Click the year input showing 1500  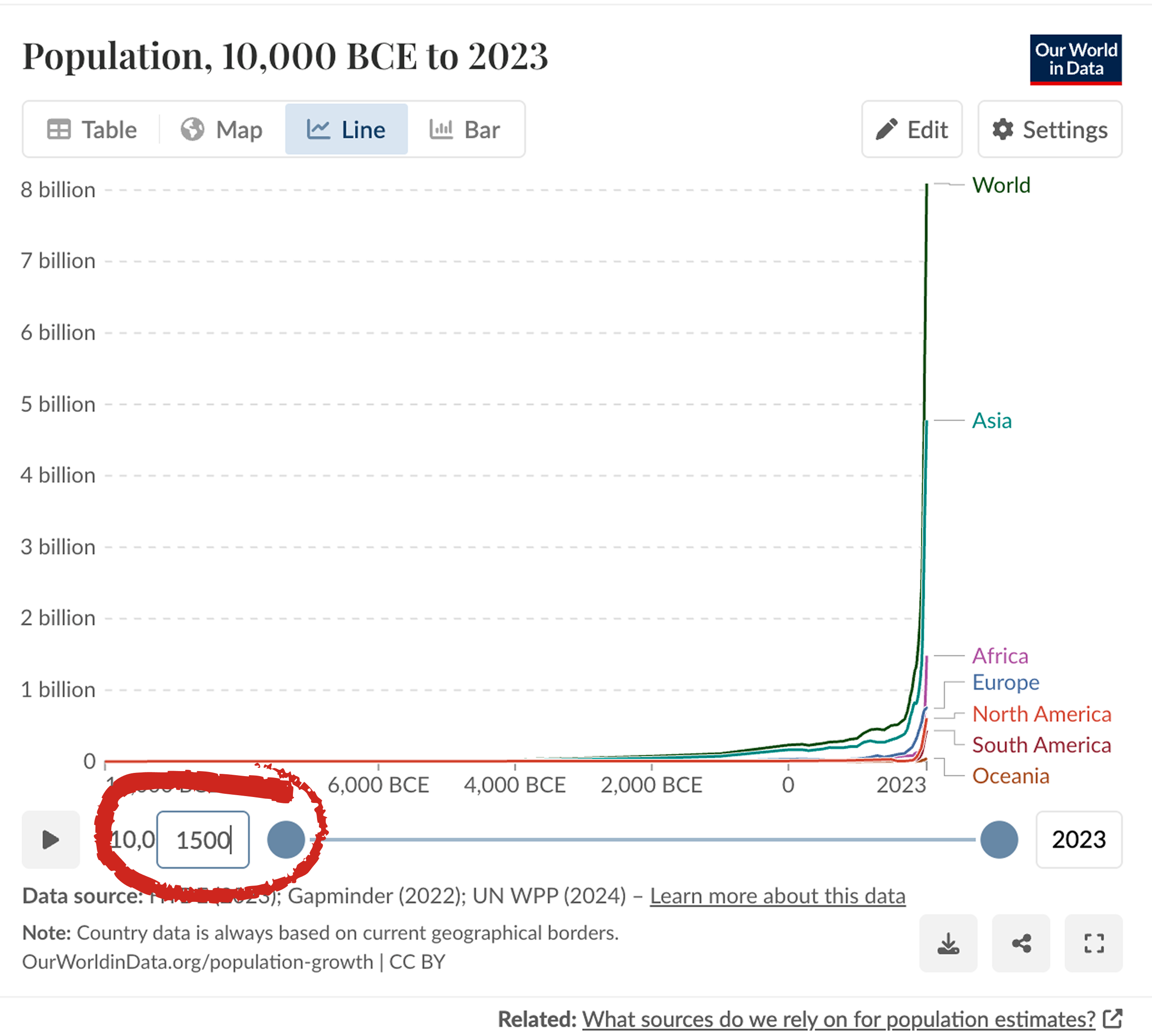click(203, 839)
